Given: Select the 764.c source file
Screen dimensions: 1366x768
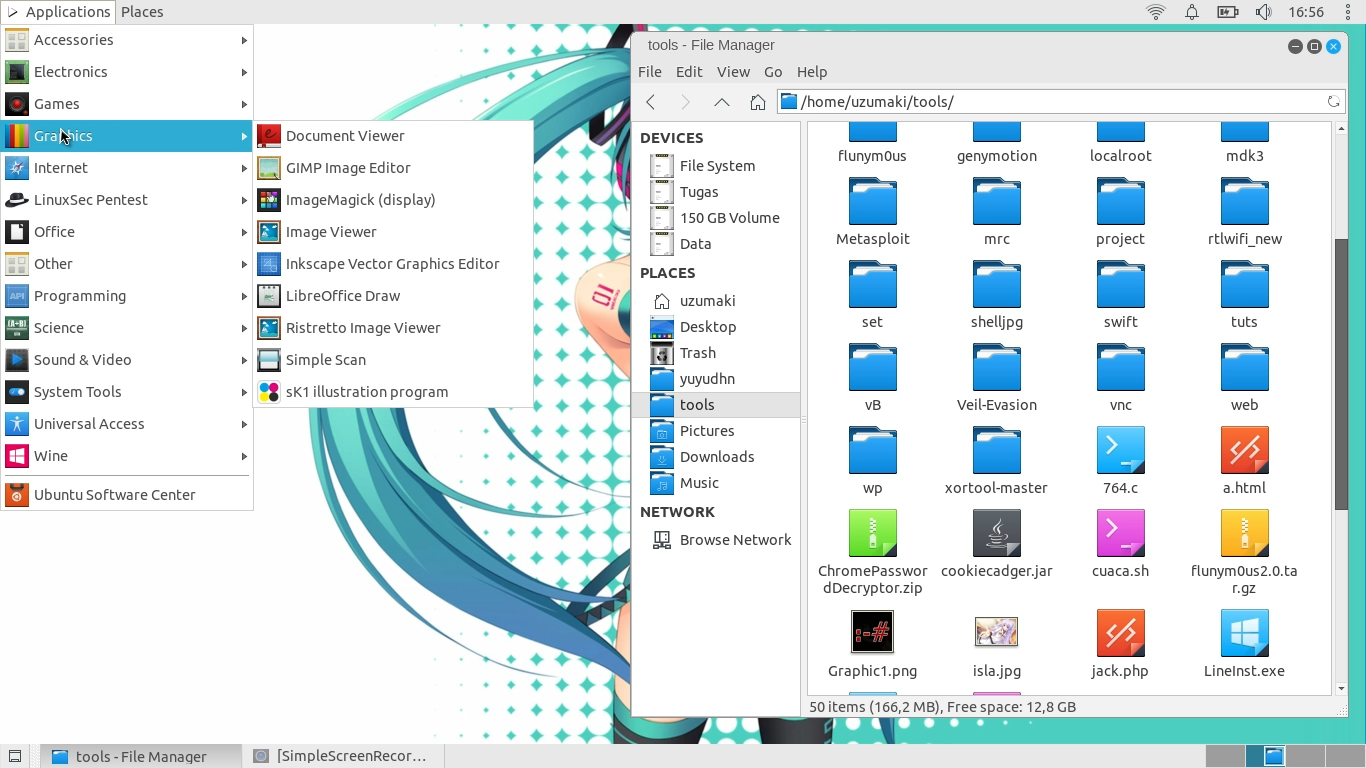Looking at the screenshot, I should coord(1120,461).
